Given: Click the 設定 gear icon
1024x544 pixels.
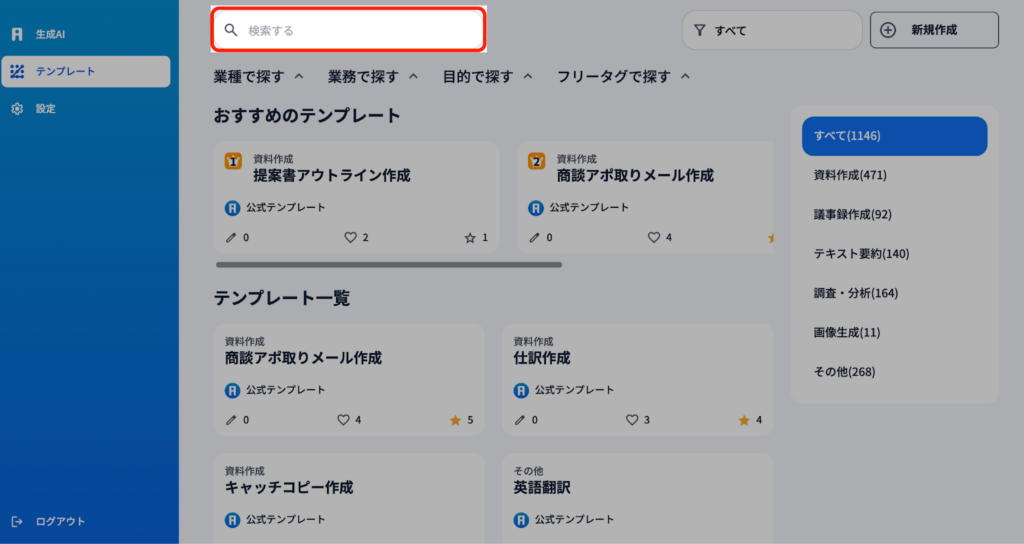Looking at the screenshot, I should [x=17, y=109].
